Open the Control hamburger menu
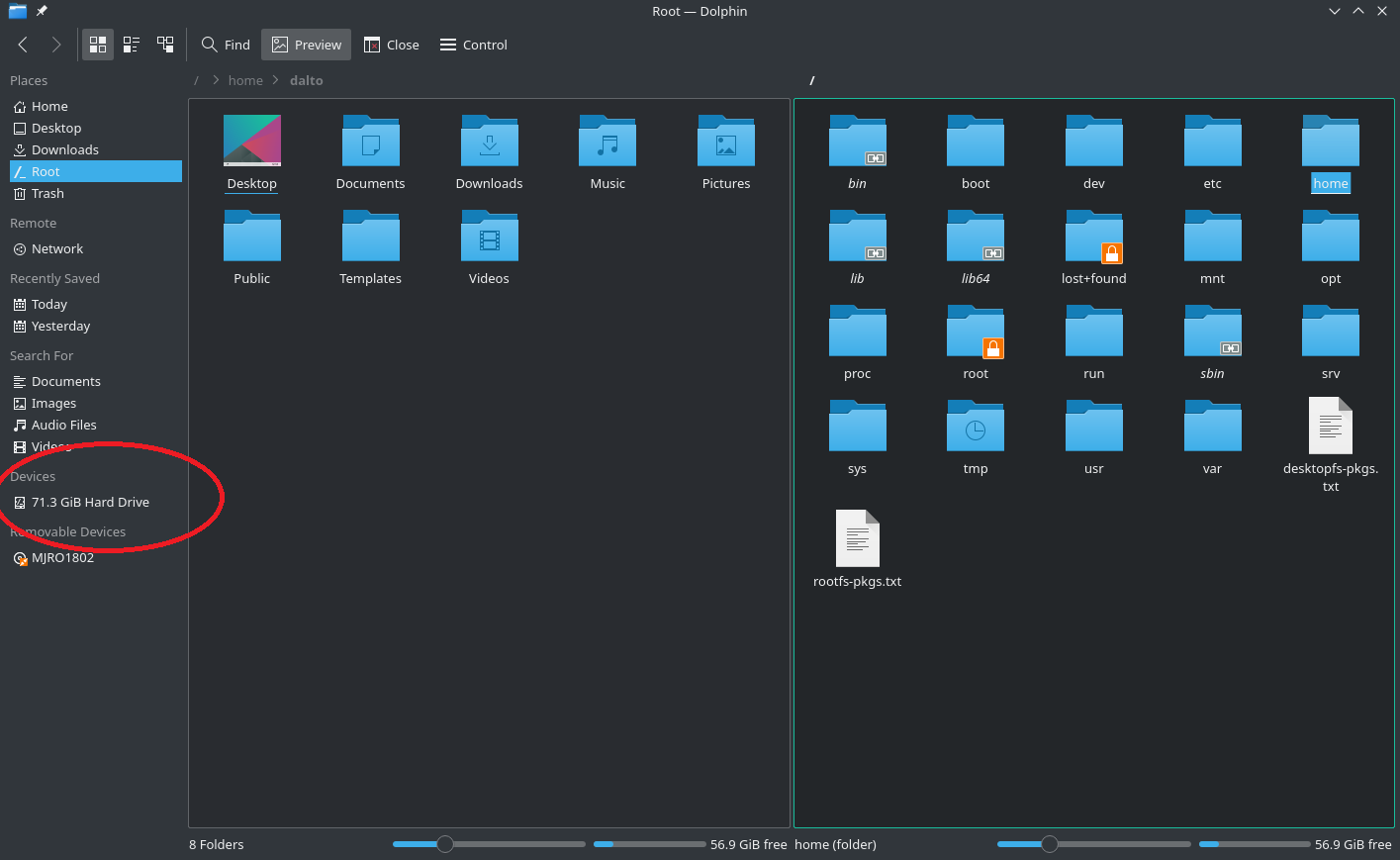The image size is (1400, 860). pyautogui.click(x=474, y=45)
